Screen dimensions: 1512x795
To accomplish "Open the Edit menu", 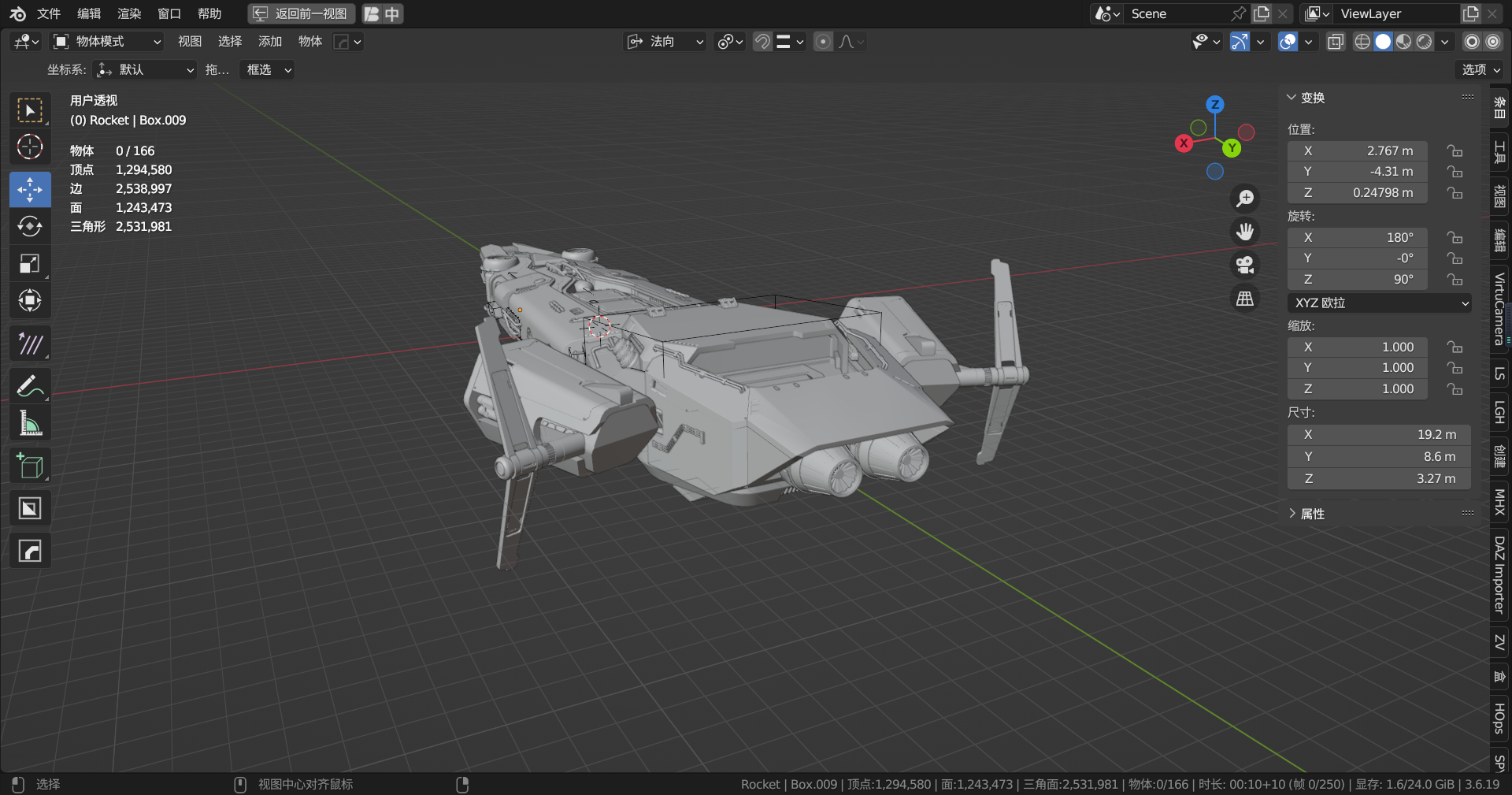I will coord(89,13).
